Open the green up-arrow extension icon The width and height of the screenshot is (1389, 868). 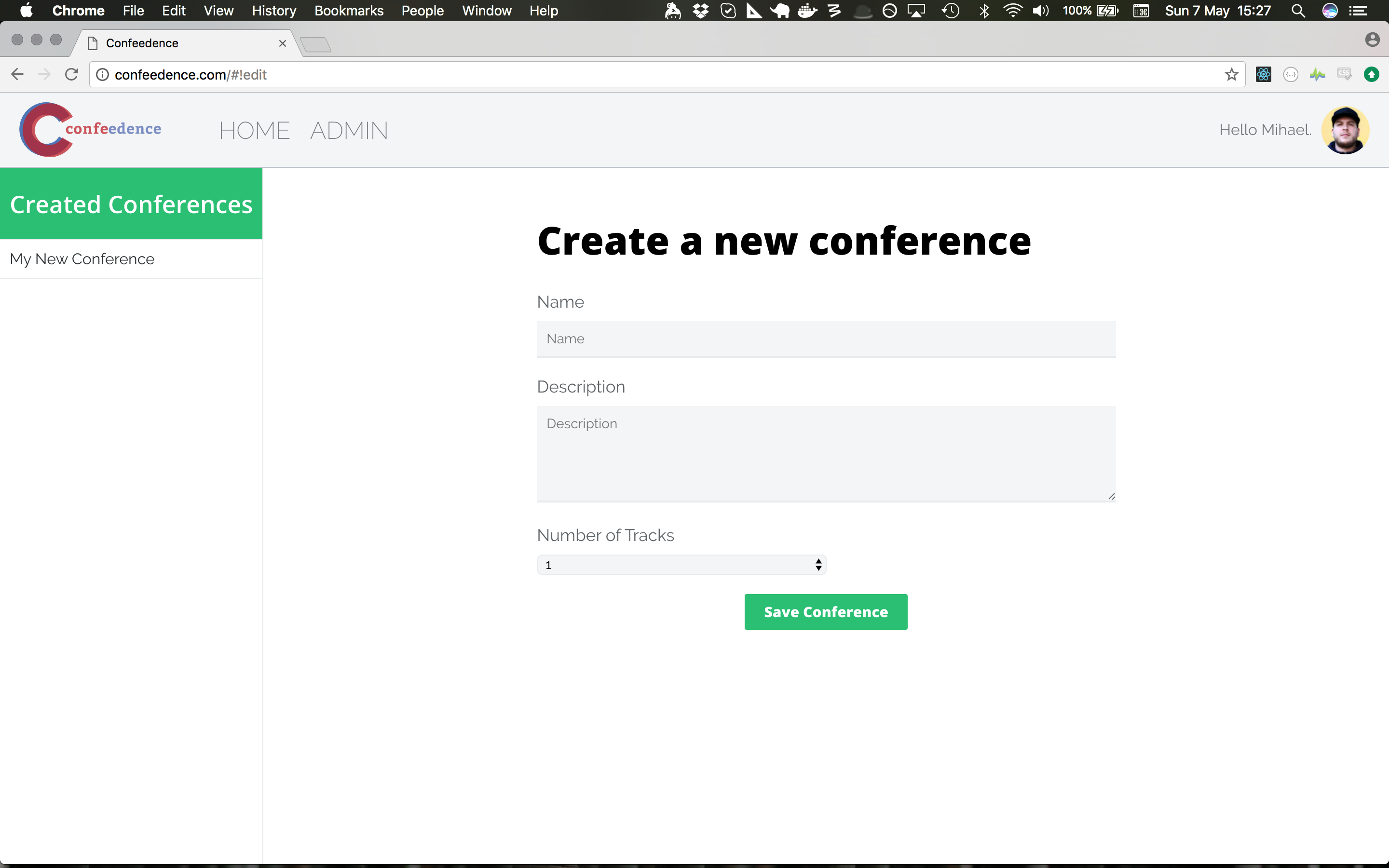(x=1371, y=75)
